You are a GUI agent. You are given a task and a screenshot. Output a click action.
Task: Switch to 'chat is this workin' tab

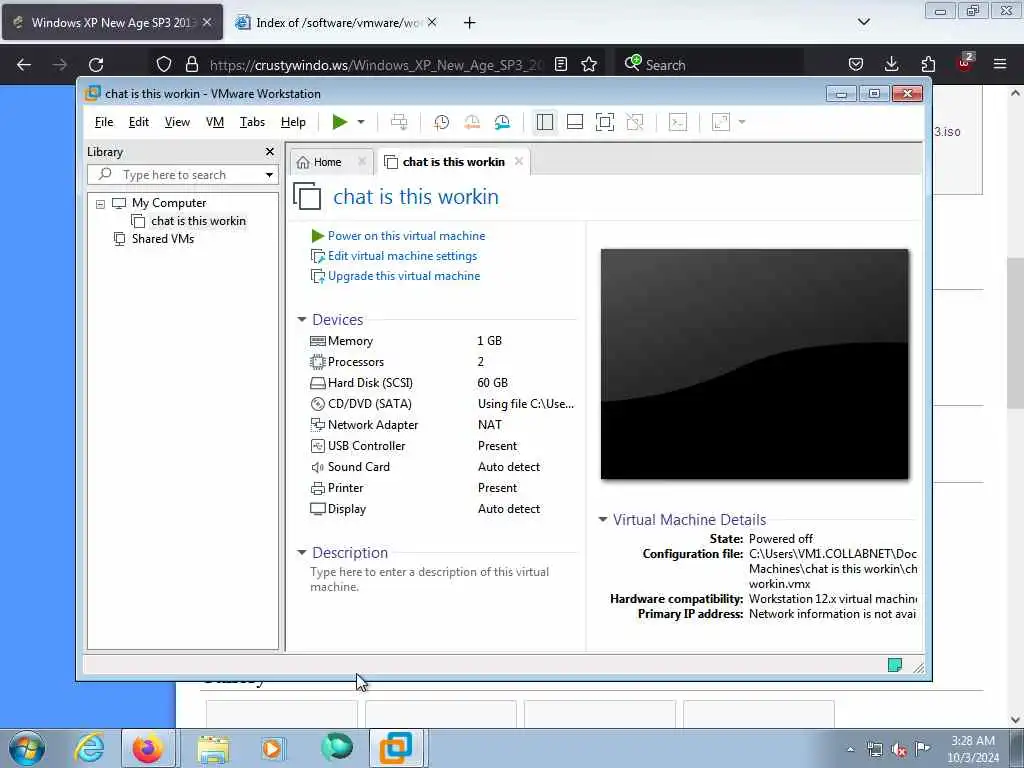click(453, 162)
